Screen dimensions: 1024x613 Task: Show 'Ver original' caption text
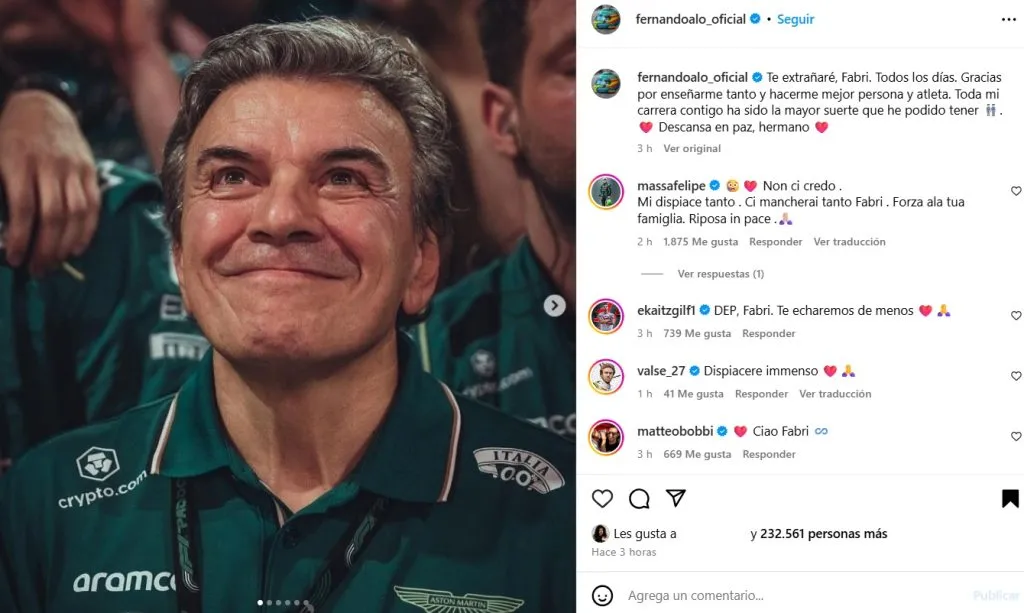(692, 148)
